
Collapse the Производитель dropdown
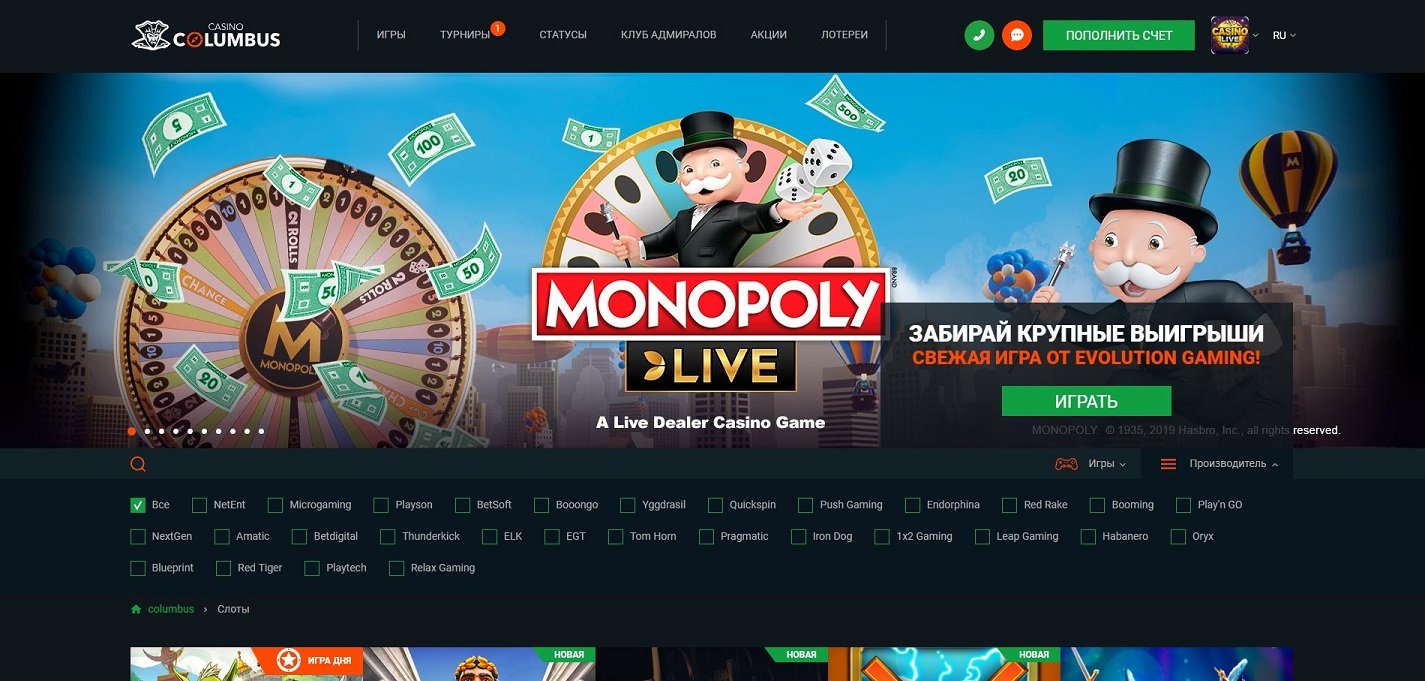tap(1234, 464)
